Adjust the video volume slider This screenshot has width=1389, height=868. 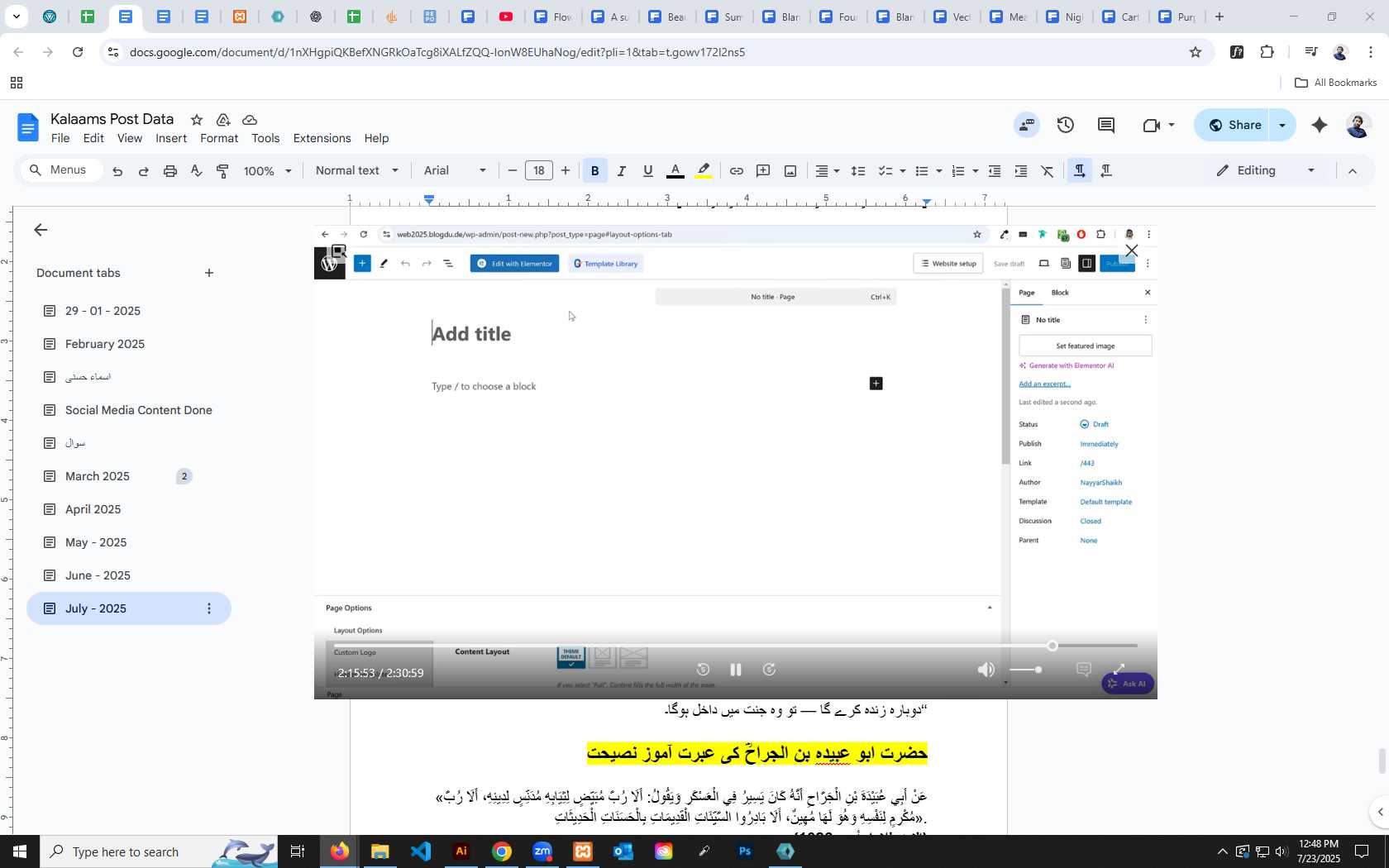coord(1026,670)
